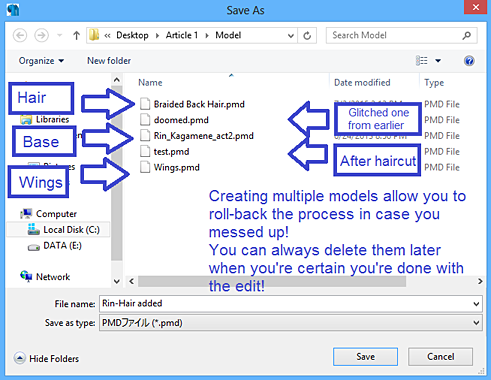This screenshot has height=380, width=491.
Task: Click the Model breadcrumb
Action: (228, 35)
